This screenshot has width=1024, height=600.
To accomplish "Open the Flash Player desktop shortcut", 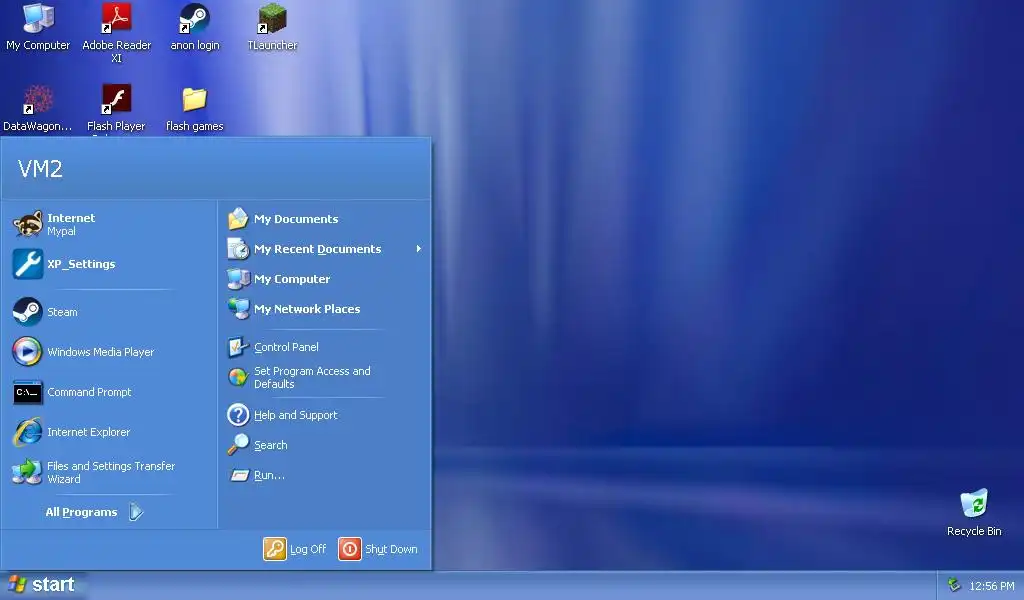I will [116, 108].
